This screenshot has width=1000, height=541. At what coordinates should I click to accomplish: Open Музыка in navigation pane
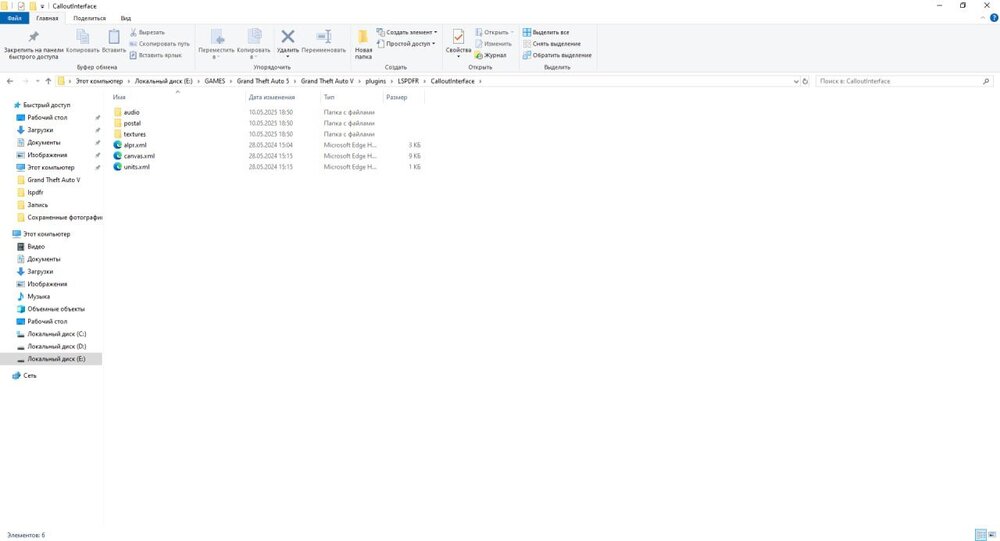[38, 296]
